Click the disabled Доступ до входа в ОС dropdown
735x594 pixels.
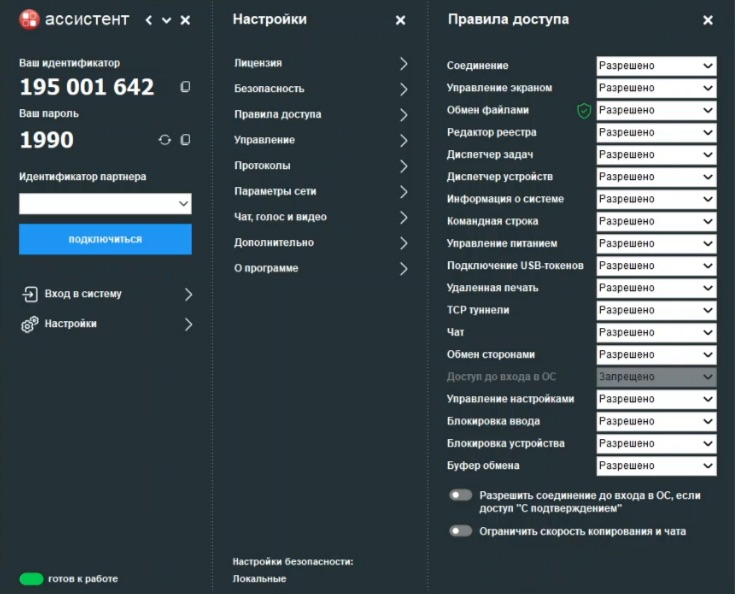tap(656, 377)
